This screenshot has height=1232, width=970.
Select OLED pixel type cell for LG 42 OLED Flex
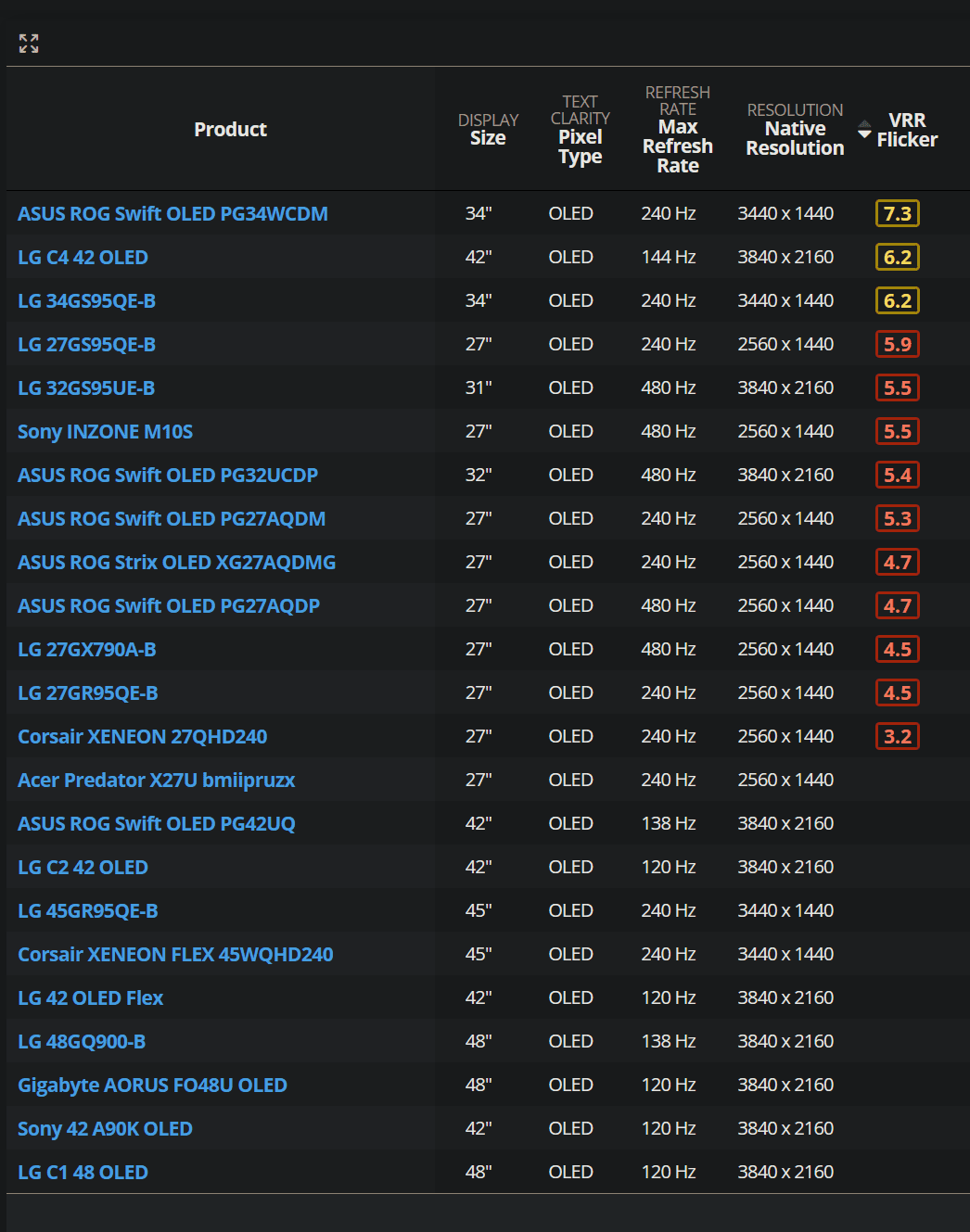coord(570,998)
